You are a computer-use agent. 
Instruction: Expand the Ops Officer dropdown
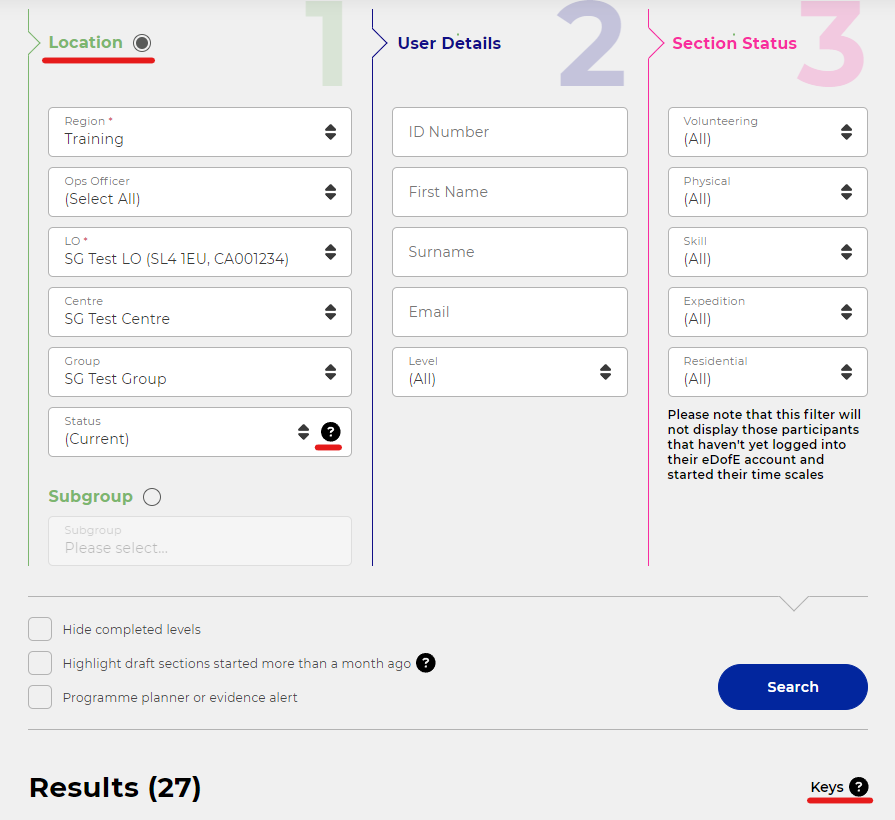click(x=200, y=192)
